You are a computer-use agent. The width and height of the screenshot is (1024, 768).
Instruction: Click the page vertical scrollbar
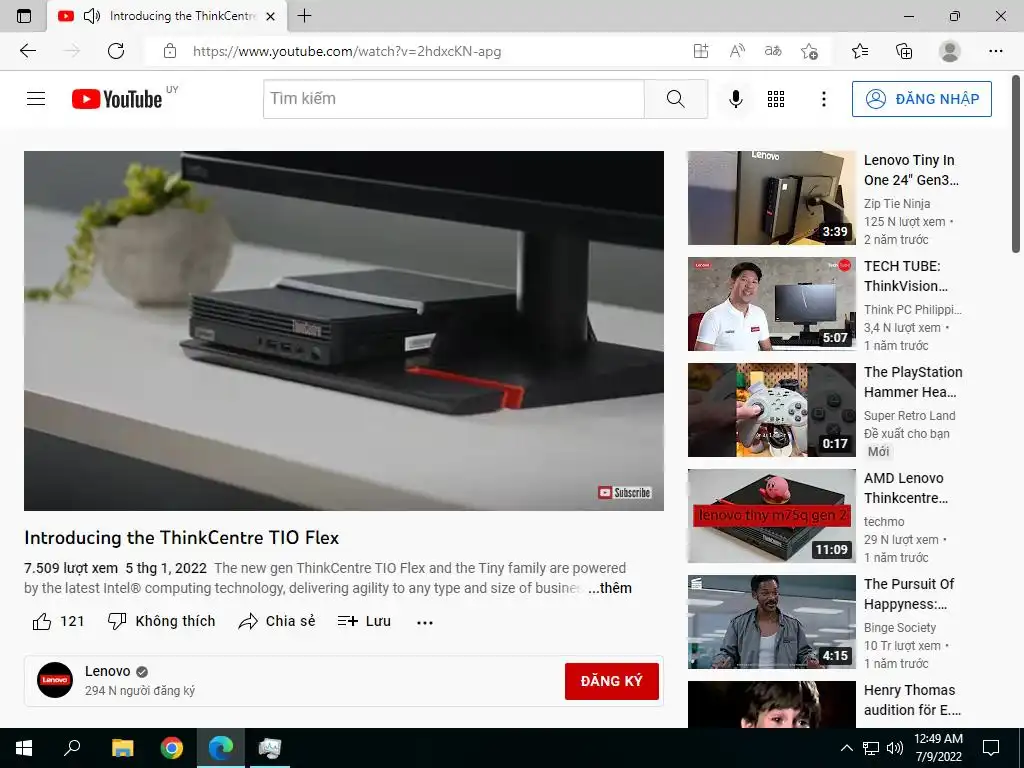1016,163
